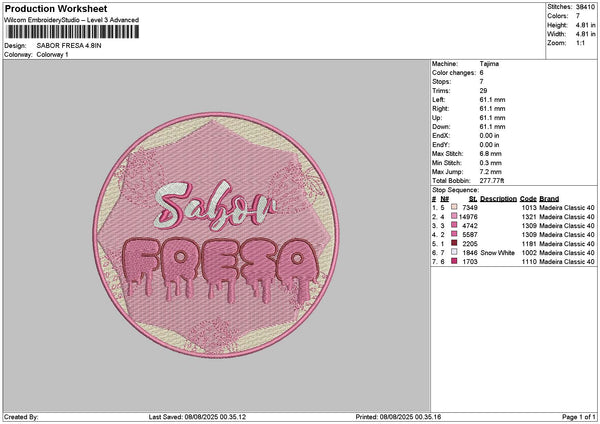The height and width of the screenshot is (424, 600).
Task: Select the Snow White color swatch
Action: pyautogui.click(x=455, y=252)
